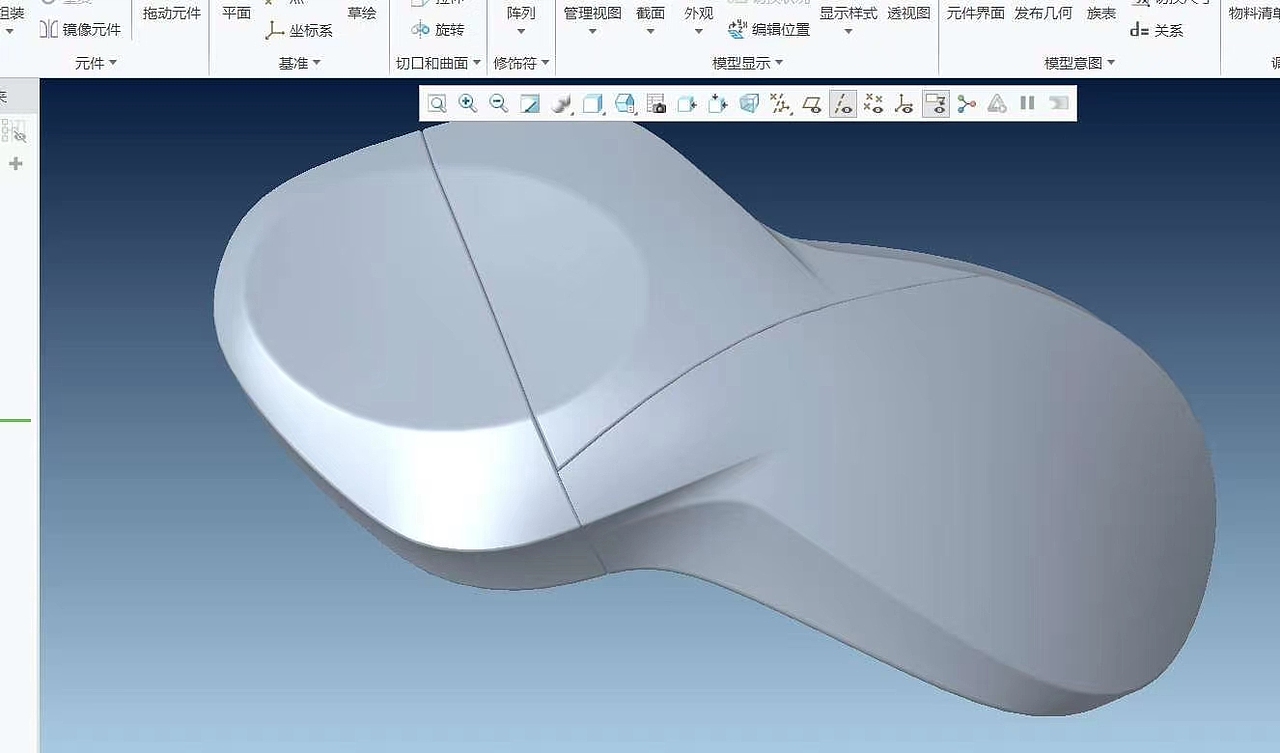Click 坐标系 (Coordinate System) tool

coord(299,31)
